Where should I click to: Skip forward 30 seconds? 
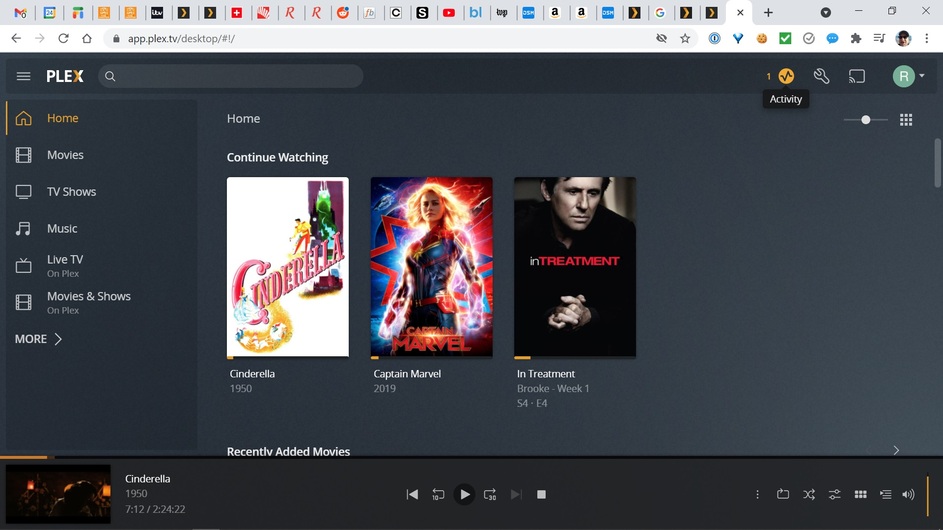(x=490, y=495)
